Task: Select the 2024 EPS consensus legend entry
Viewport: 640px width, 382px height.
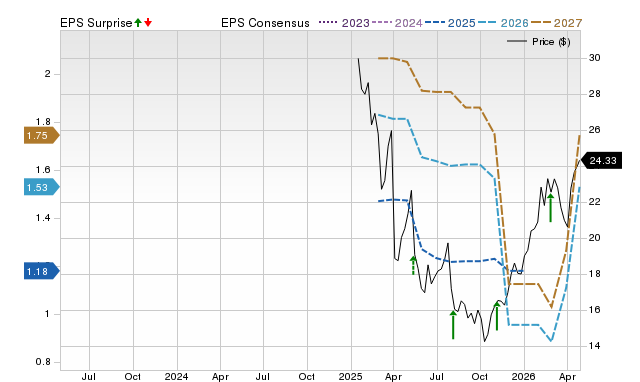Action: point(398,23)
